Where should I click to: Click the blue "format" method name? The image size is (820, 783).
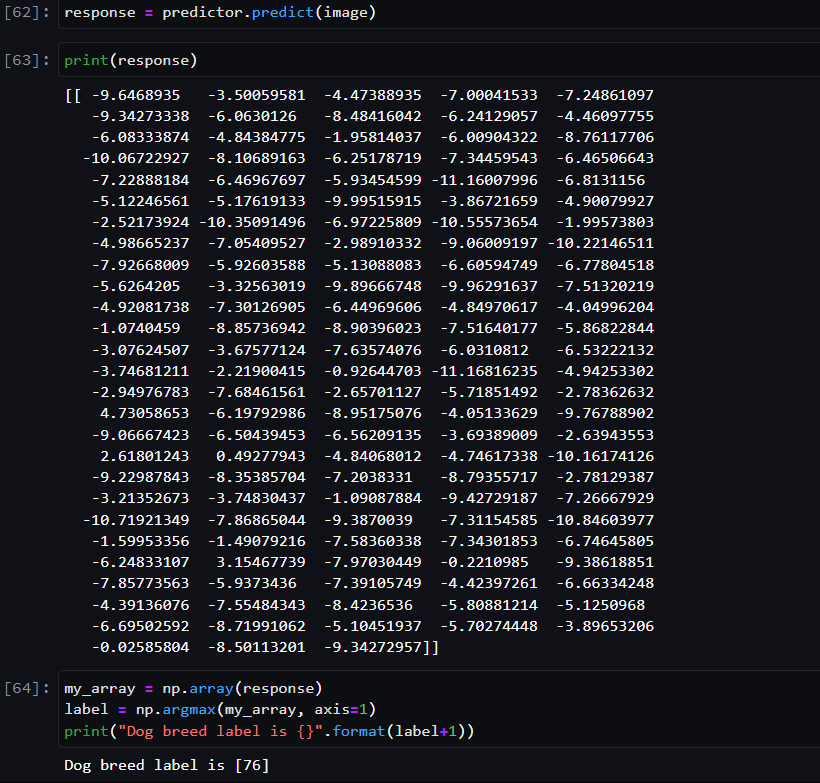tap(358, 731)
